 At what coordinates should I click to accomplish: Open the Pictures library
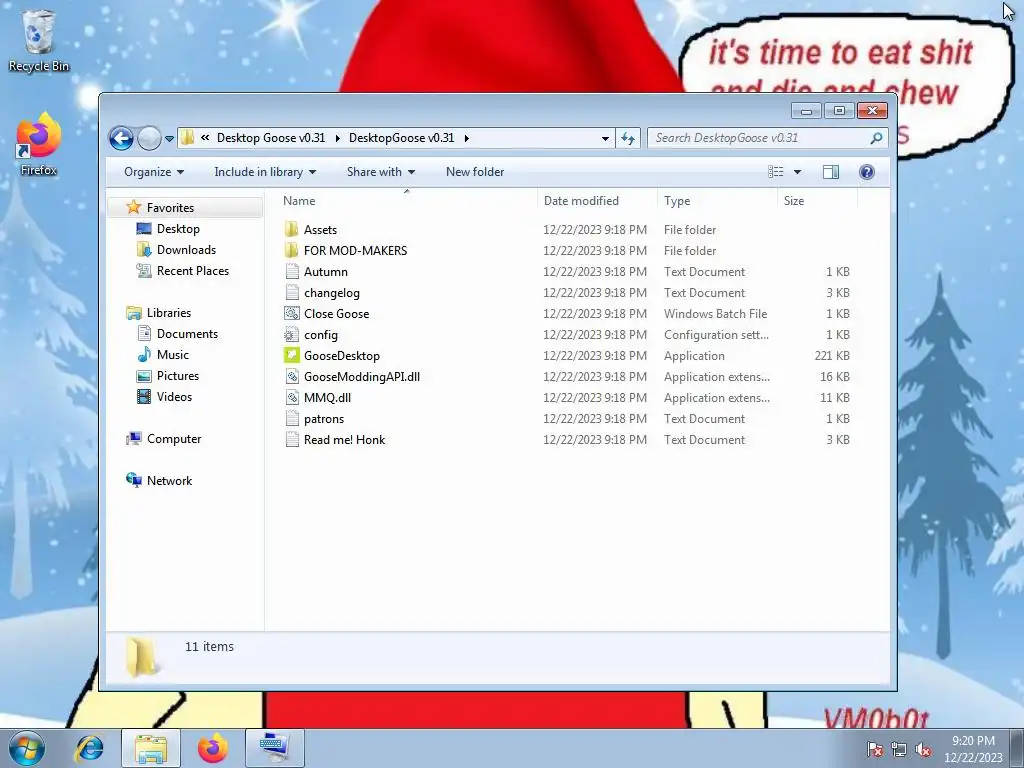click(177, 376)
